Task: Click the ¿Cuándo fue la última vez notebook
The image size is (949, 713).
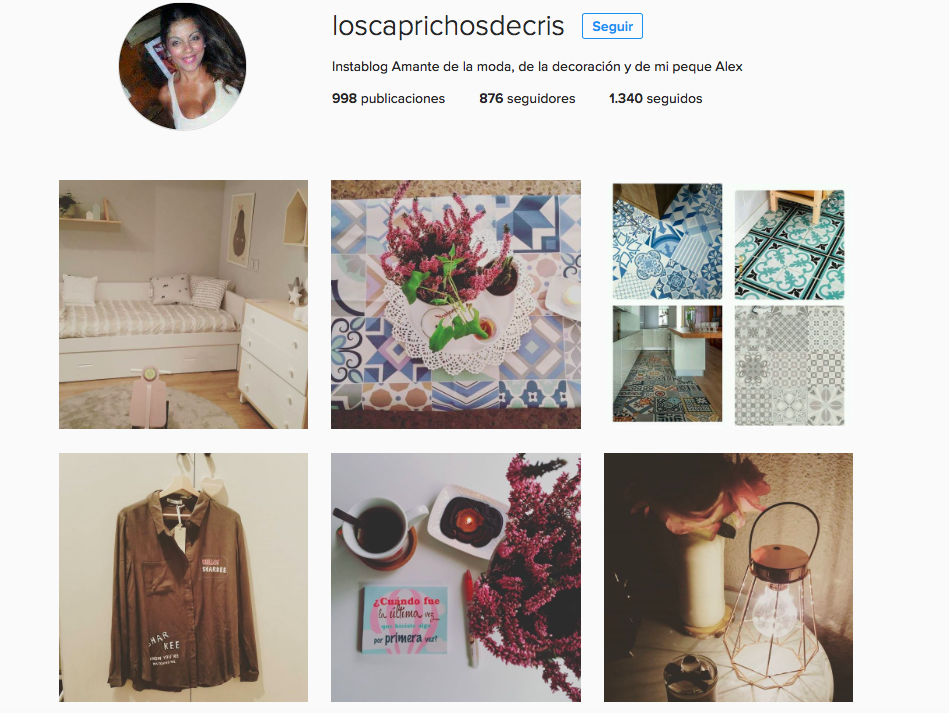Action: coord(404,619)
